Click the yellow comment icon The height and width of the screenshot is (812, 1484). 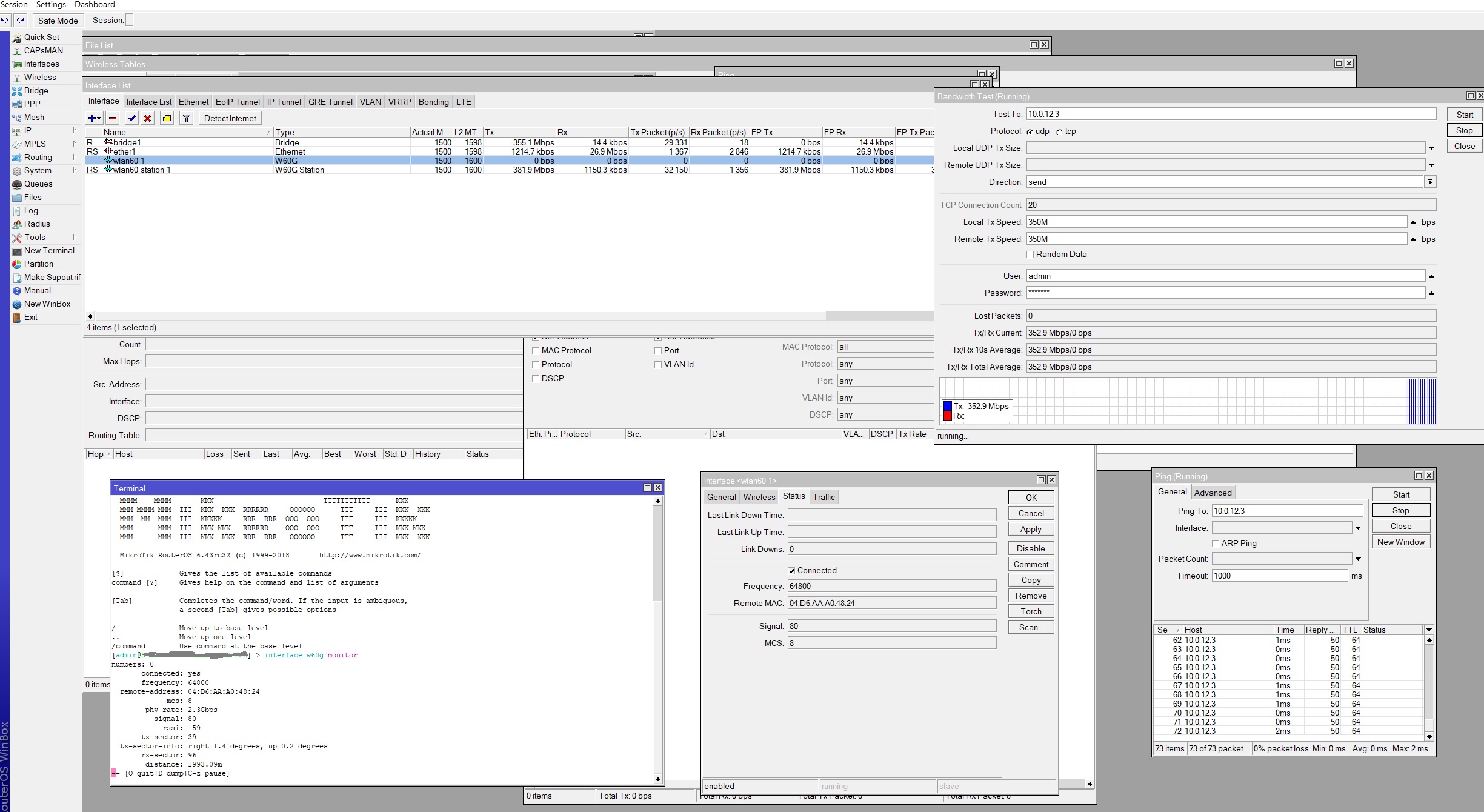[x=167, y=118]
